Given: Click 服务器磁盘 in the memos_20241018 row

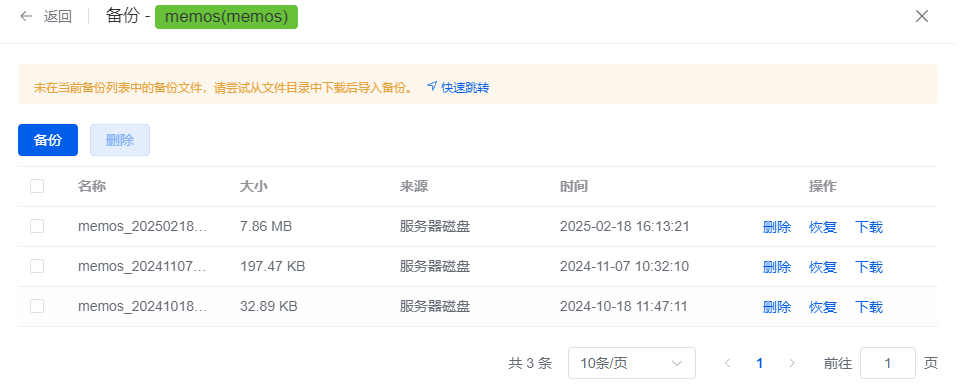Looking at the screenshot, I should (x=435, y=307).
